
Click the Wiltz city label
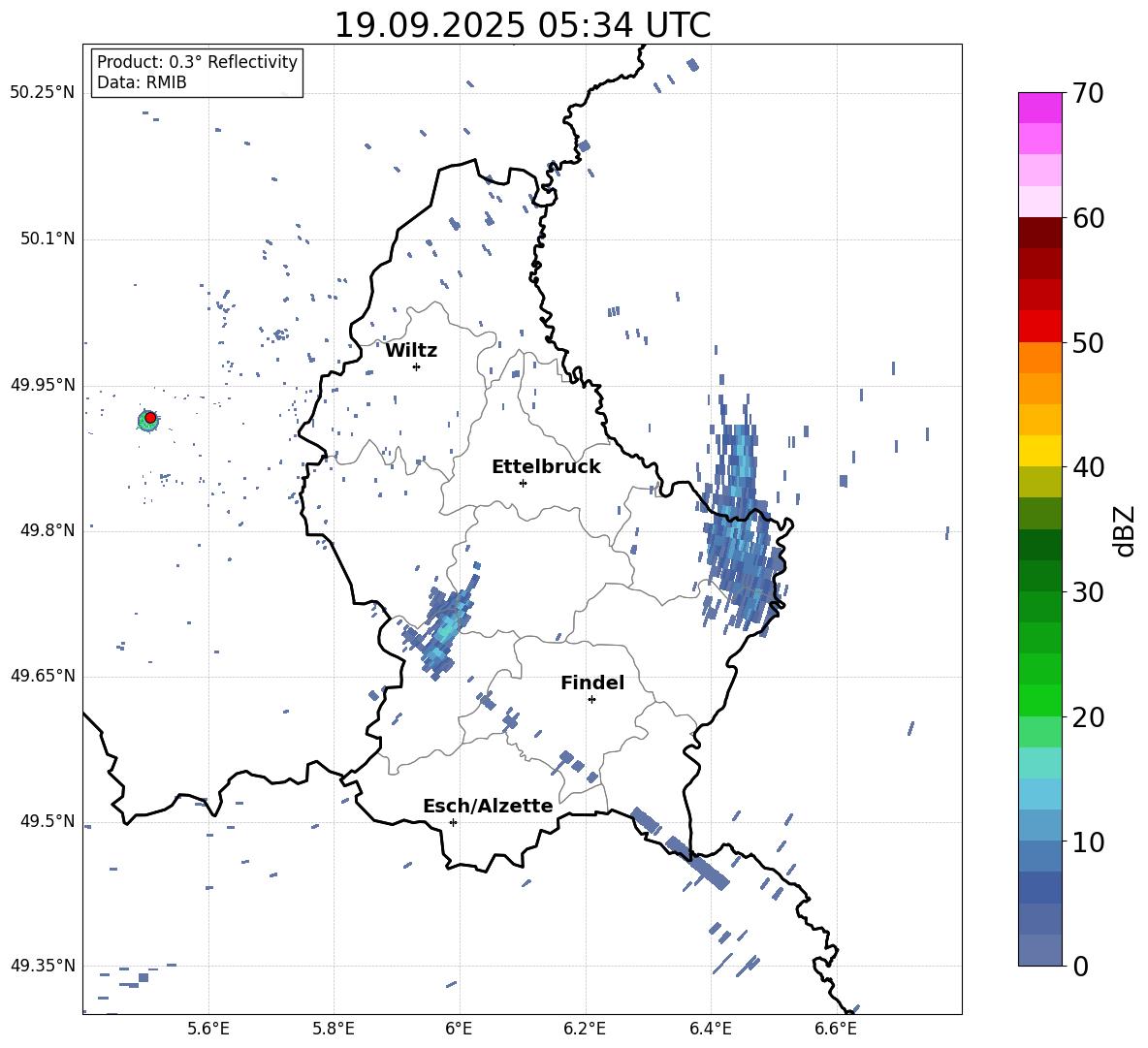click(411, 351)
